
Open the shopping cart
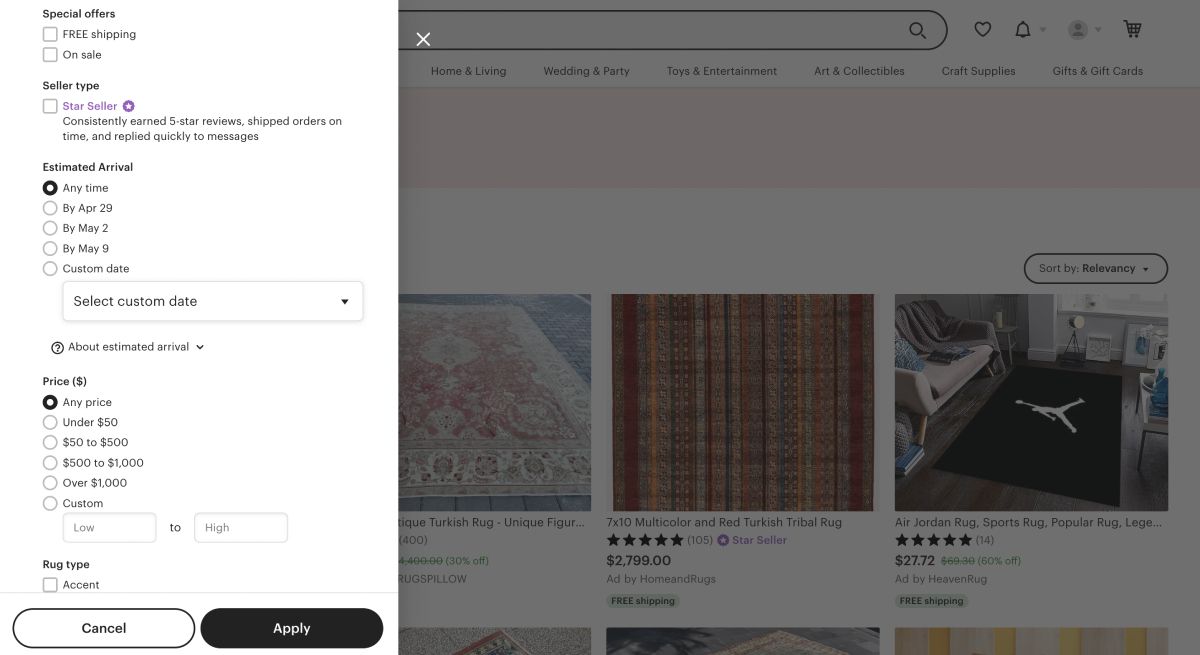click(x=1132, y=29)
